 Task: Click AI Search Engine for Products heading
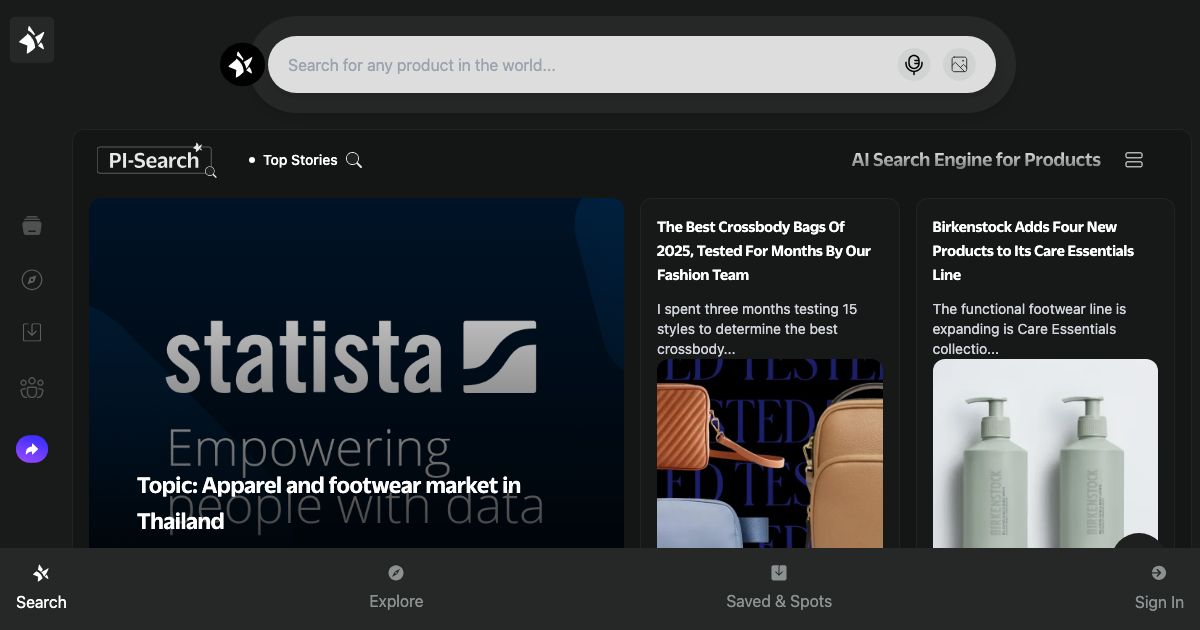[x=976, y=160]
